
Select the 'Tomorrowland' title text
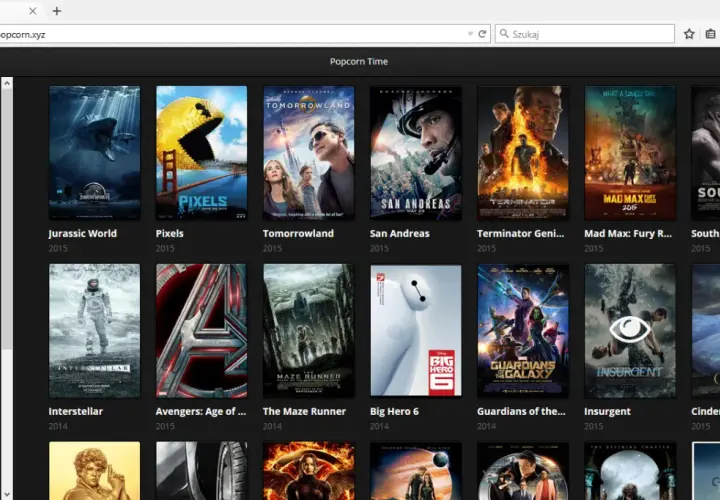[x=298, y=233]
